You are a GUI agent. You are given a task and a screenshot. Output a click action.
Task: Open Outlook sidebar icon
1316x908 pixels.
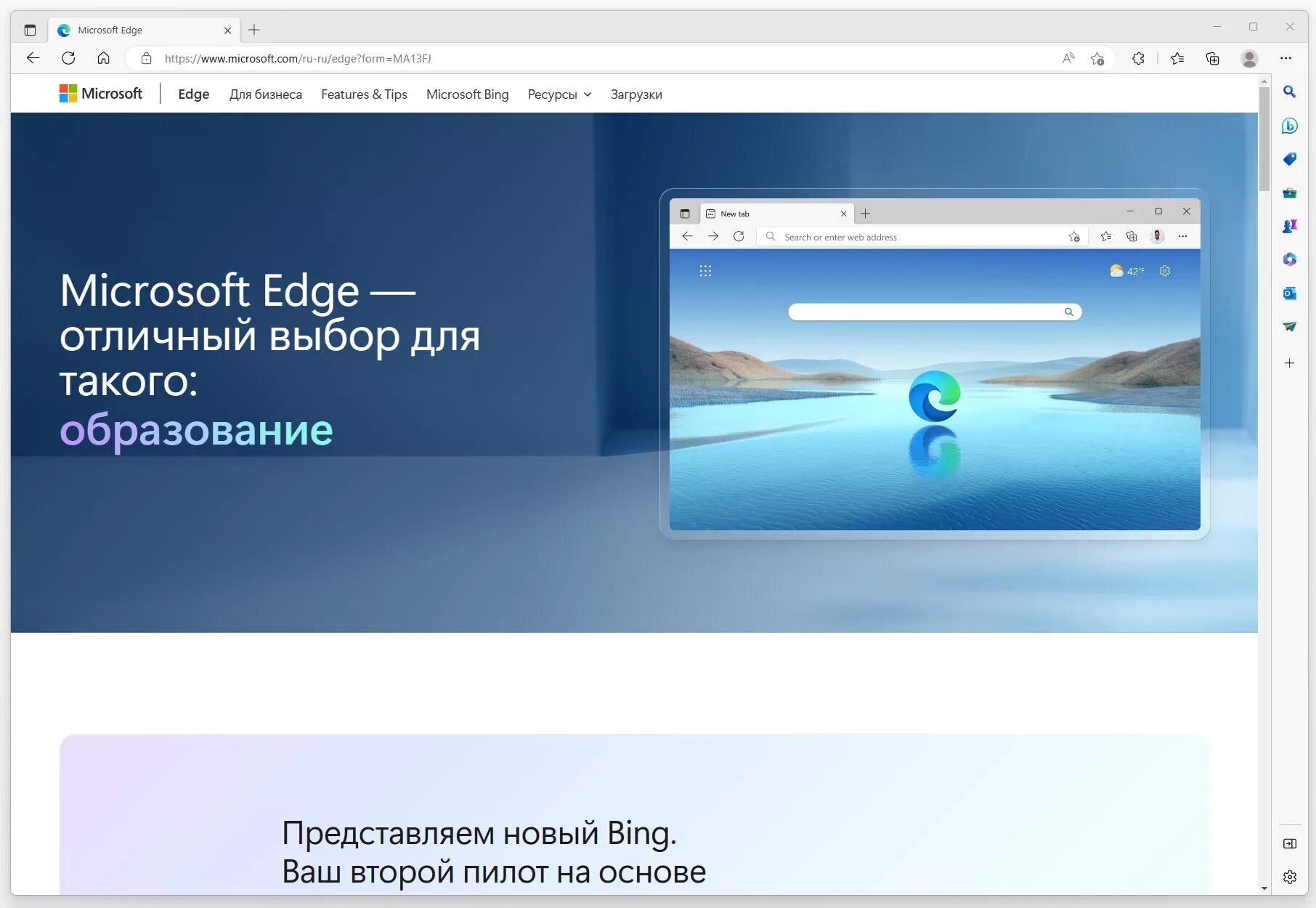coord(1289,293)
